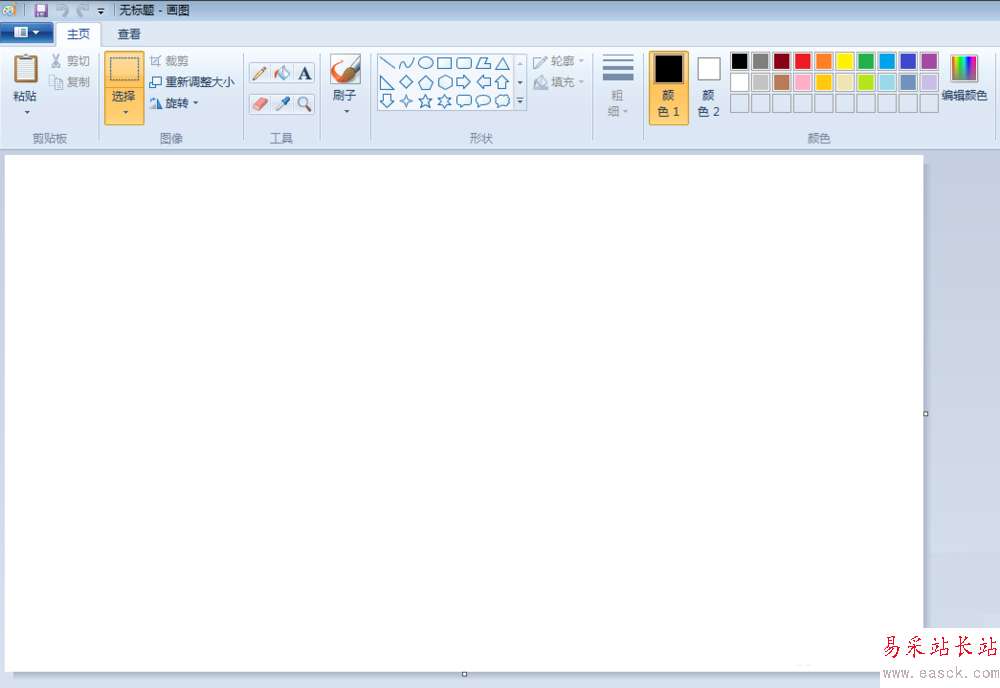Screen dimensions: 1000x688
Task: Pick the curve shape
Action: coord(406,63)
